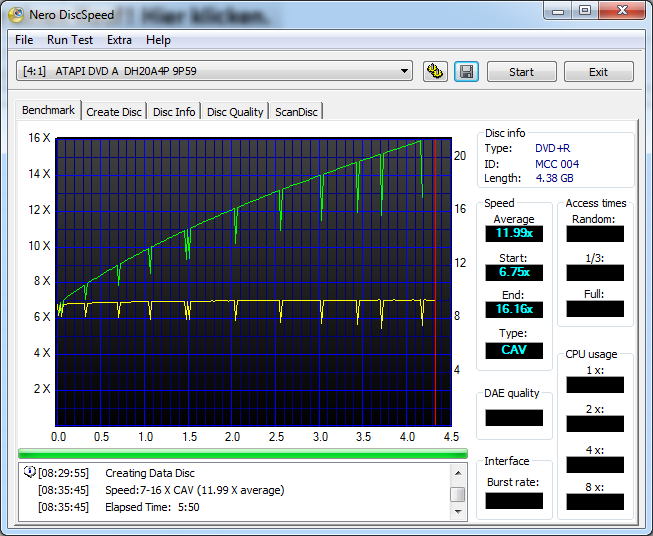
Task: Open the drive selection dropdown arrow
Action: pyautogui.click(x=404, y=71)
